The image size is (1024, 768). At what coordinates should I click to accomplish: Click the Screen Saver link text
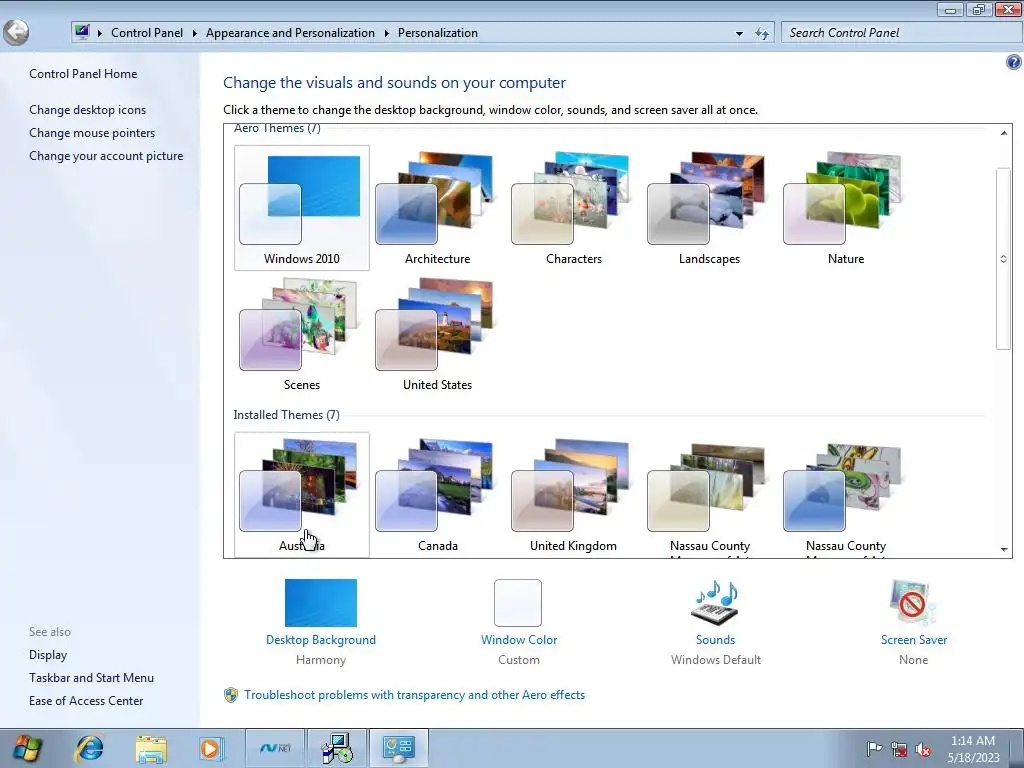pos(914,640)
